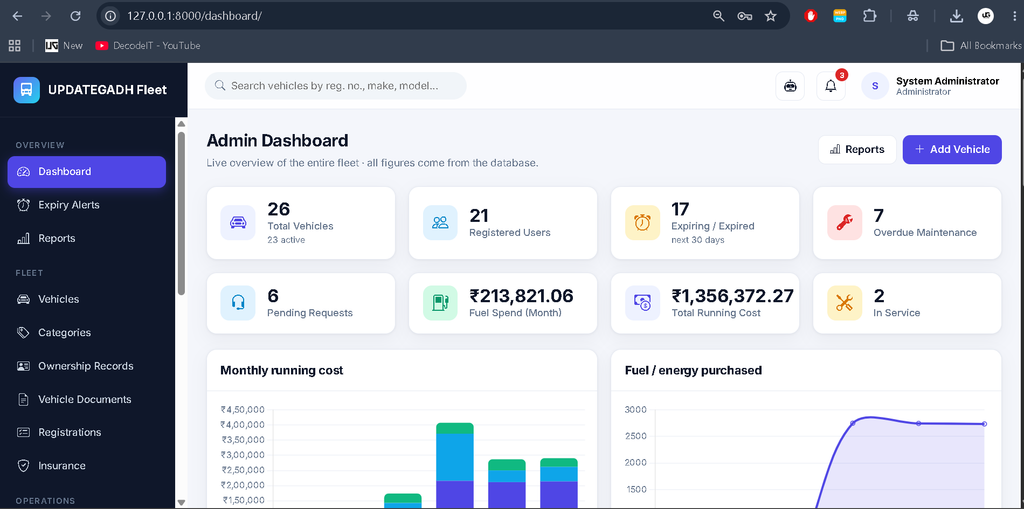The width and height of the screenshot is (1024, 509).
Task: Click the browser address bar URL
Action: [195, 16]
